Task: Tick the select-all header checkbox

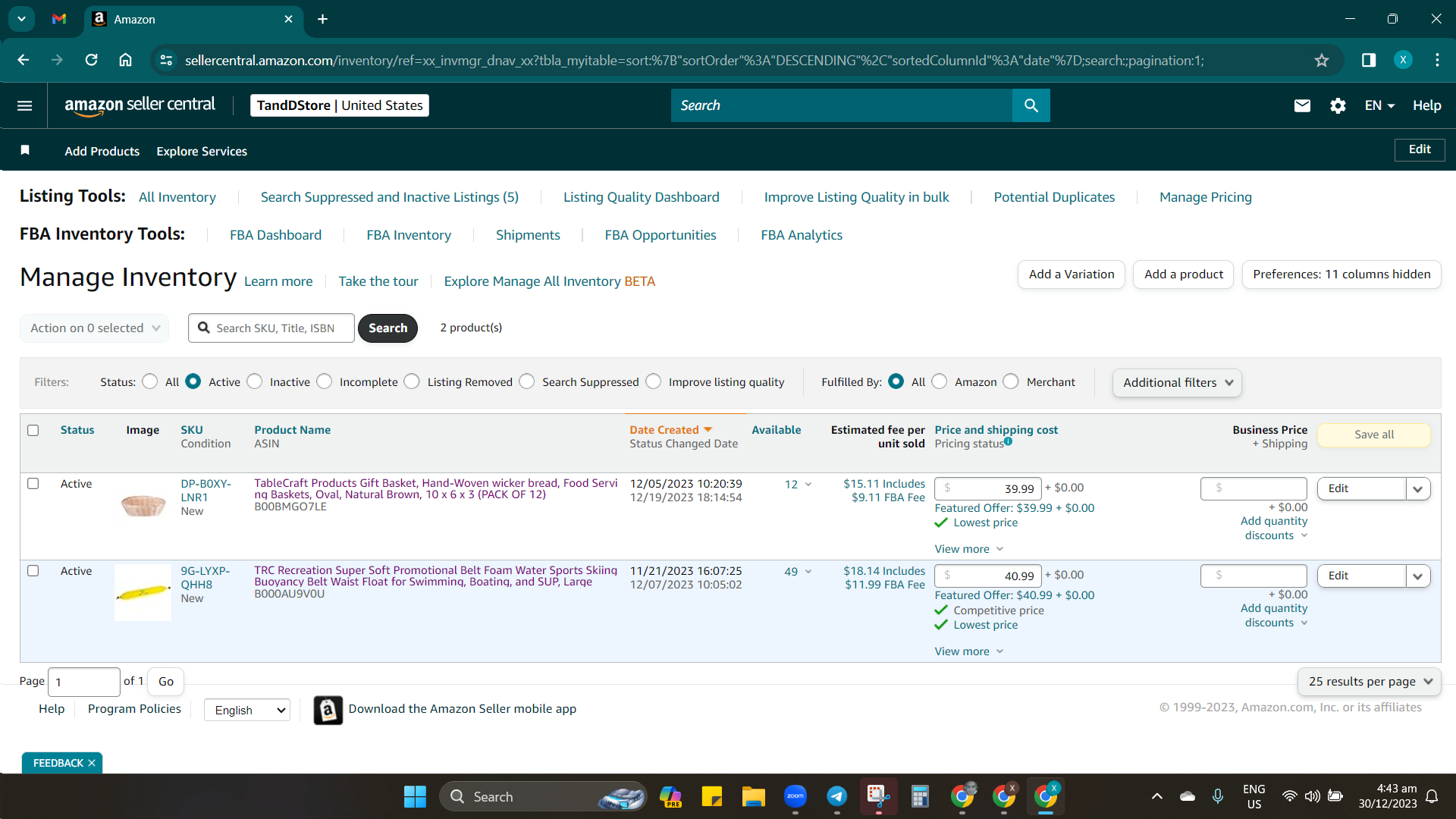Action: 33,430
